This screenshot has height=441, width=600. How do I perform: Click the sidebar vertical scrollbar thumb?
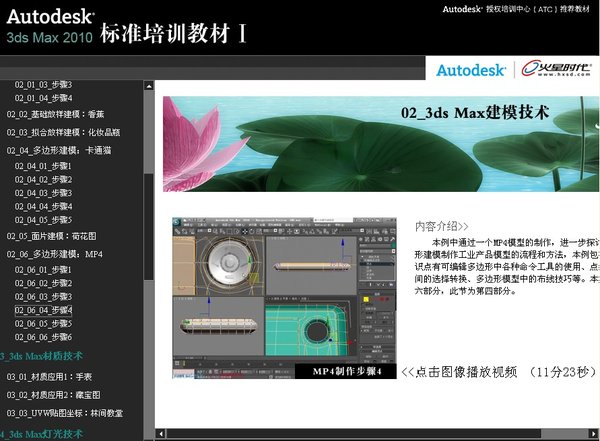tap(148, 227)
